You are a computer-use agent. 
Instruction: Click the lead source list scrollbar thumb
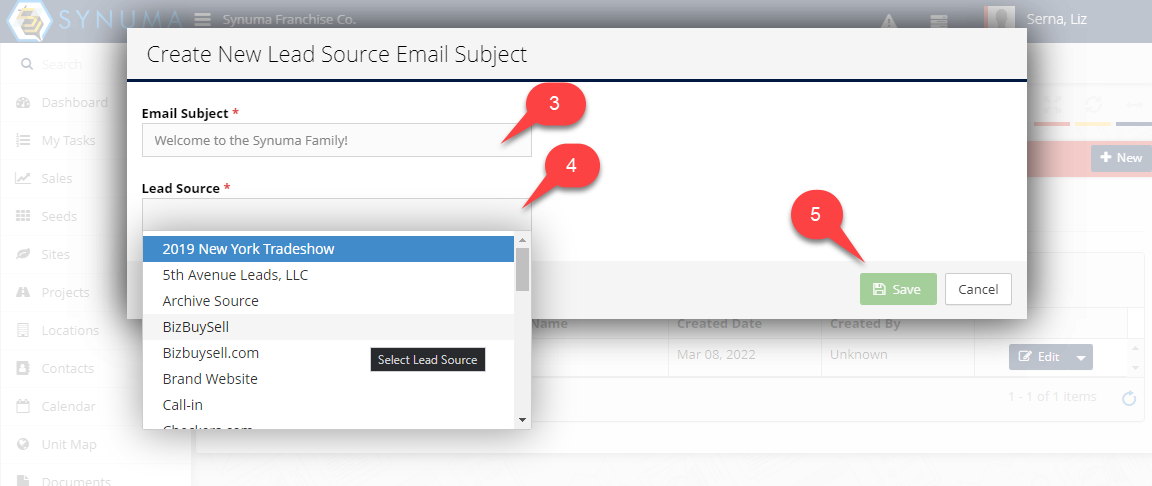pyautogui.click(x=522, y=269)
